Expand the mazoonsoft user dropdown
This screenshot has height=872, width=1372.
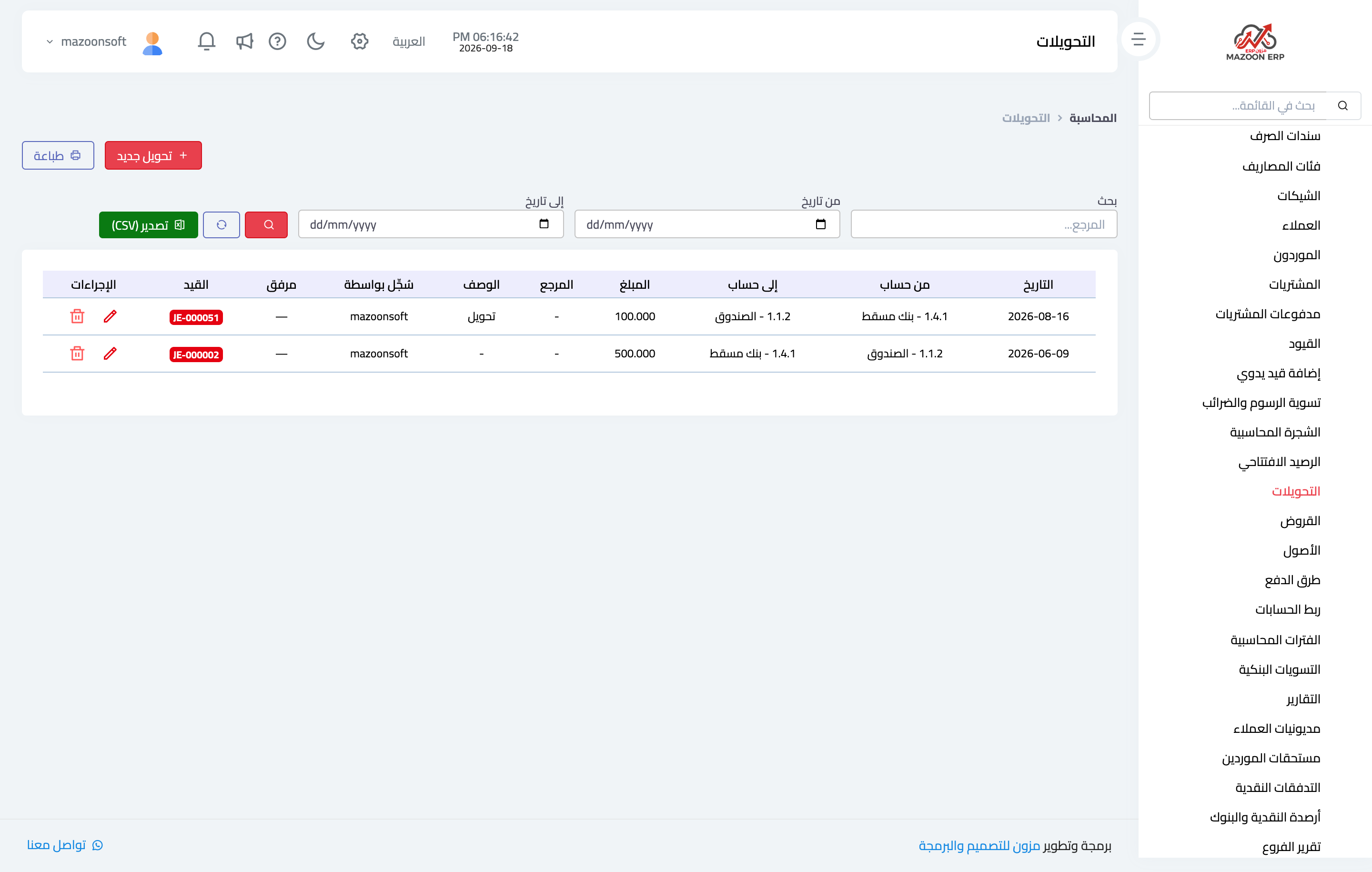click(86, 41)
